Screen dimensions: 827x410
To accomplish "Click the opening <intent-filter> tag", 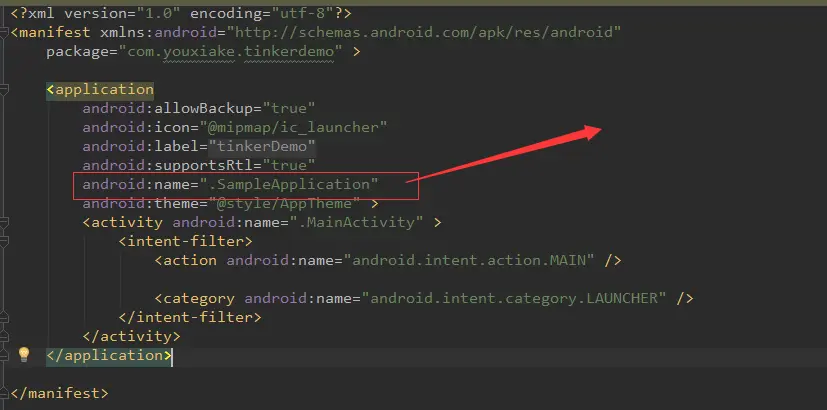I will (185, 242).
